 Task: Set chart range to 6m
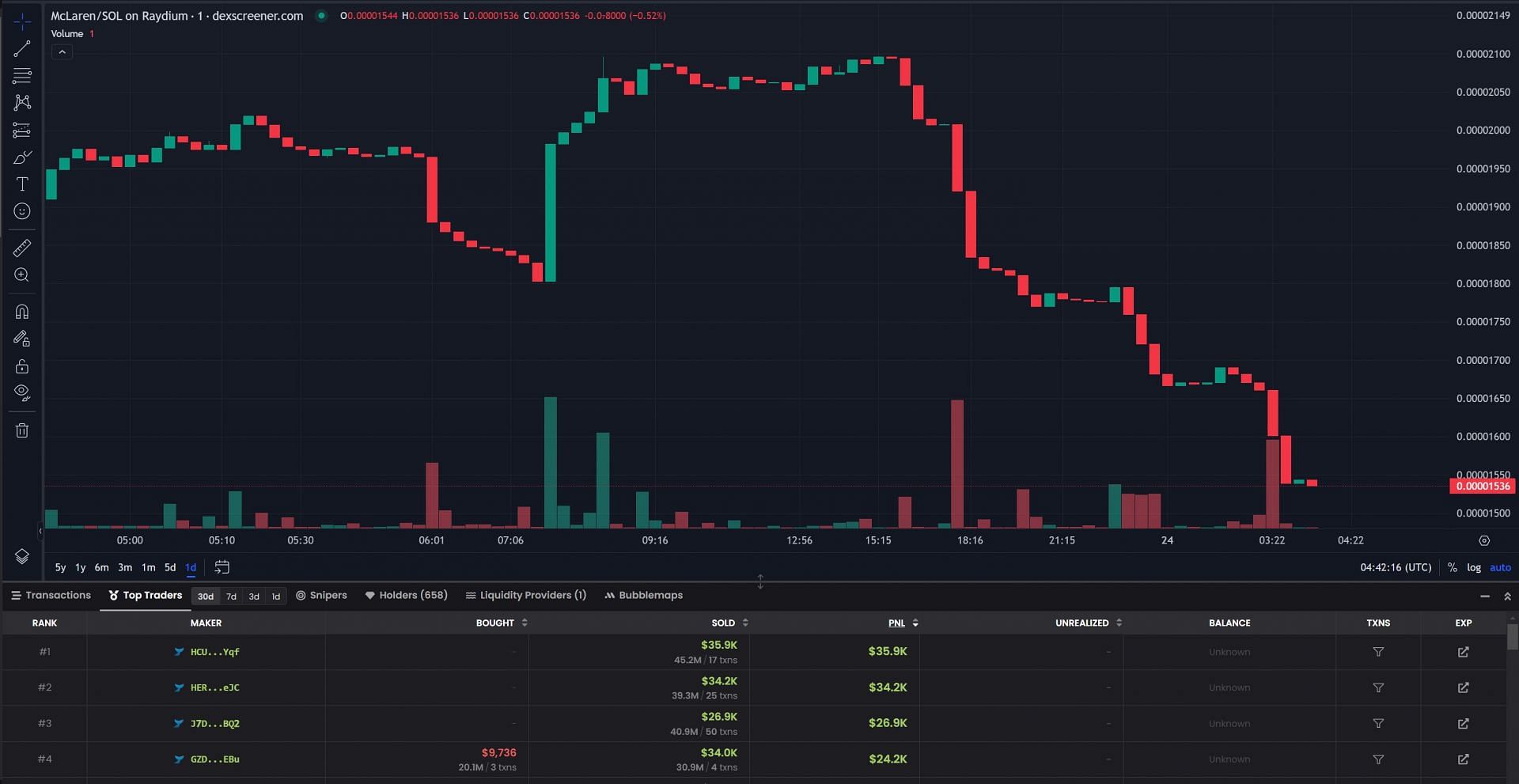pyautogui.click(x=101, y=567)
